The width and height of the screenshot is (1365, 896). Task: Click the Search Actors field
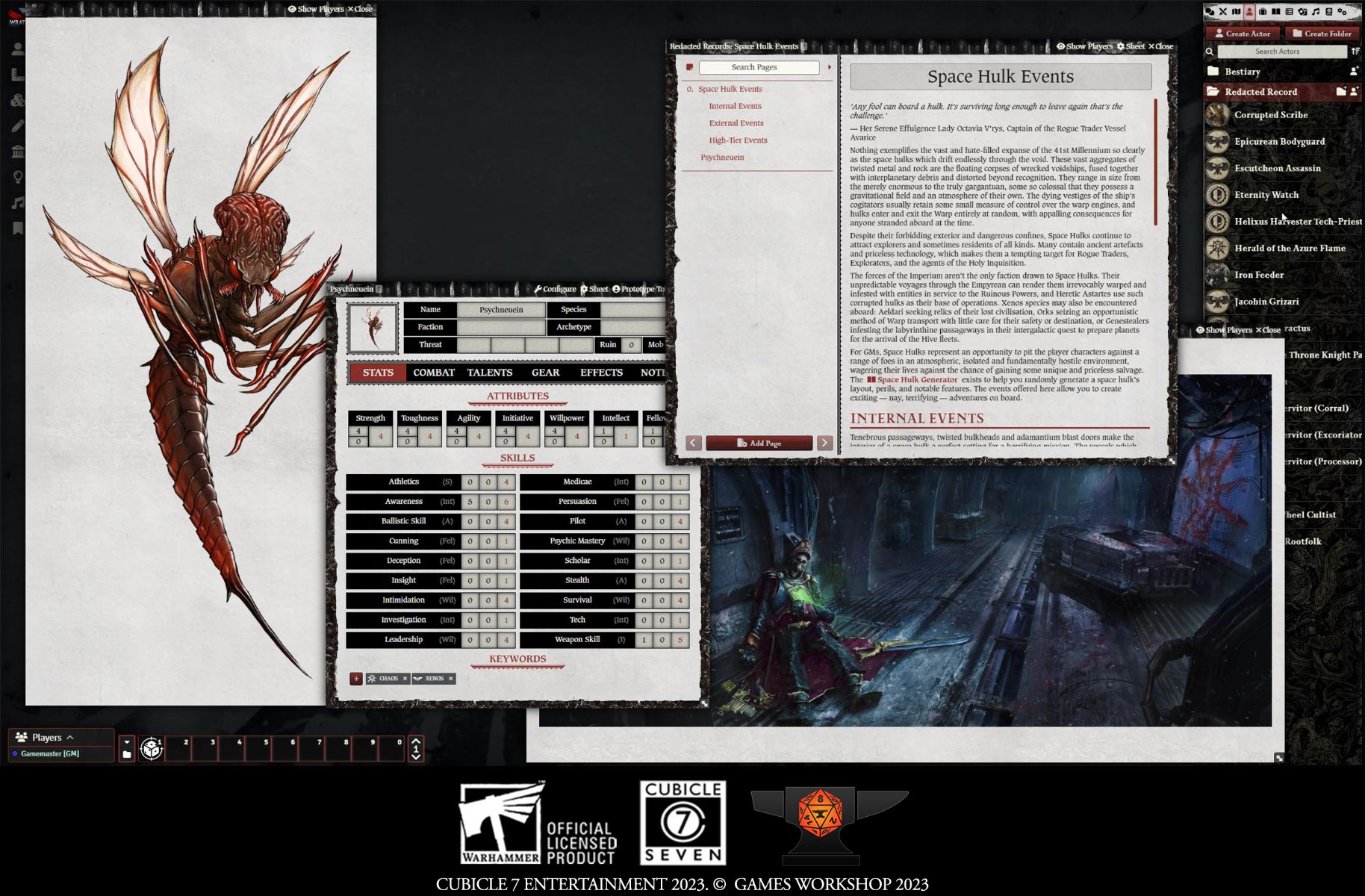1281,52
